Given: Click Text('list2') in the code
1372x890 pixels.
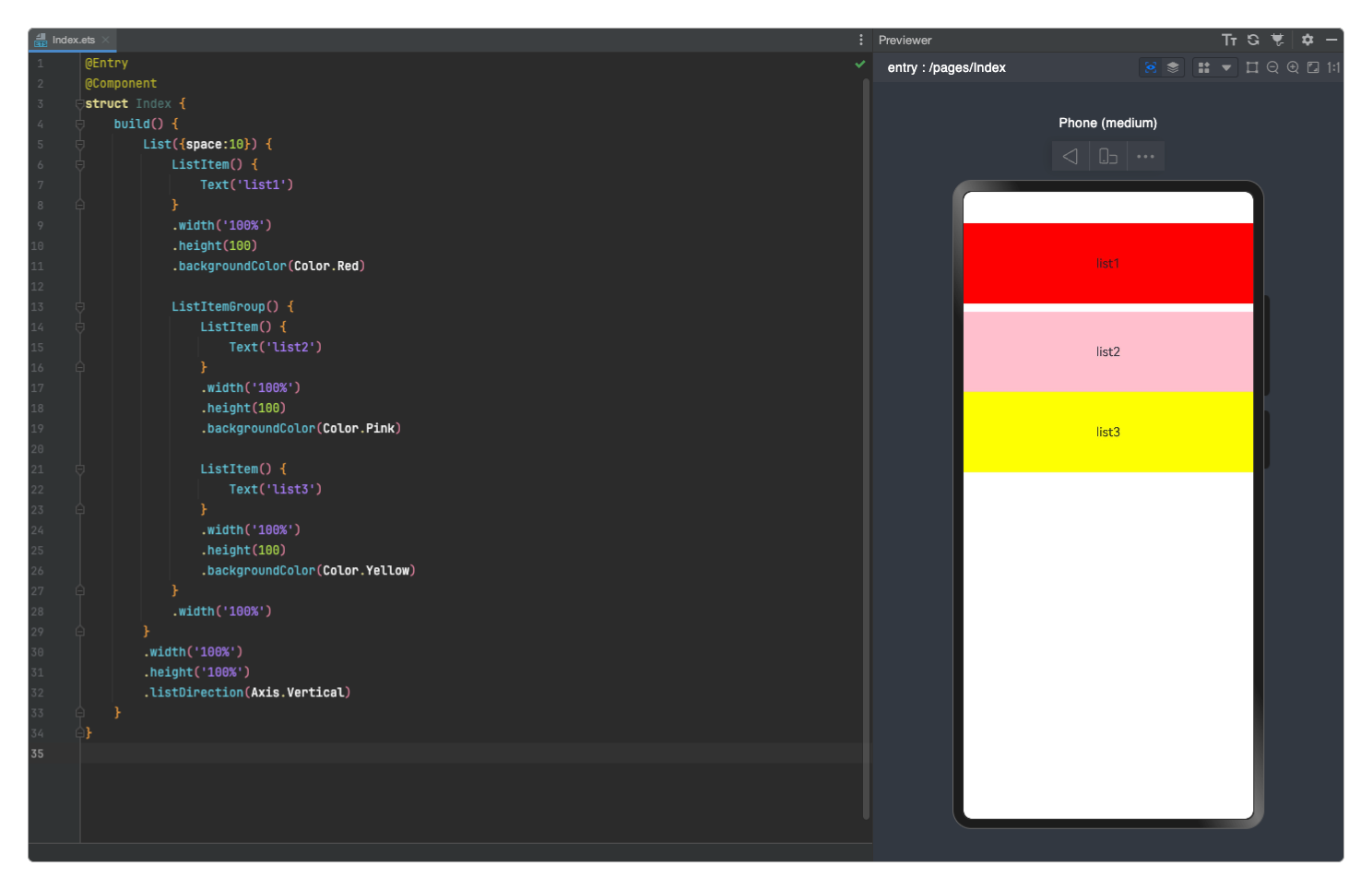Looking at the screenshot, I should pos(275,348).
